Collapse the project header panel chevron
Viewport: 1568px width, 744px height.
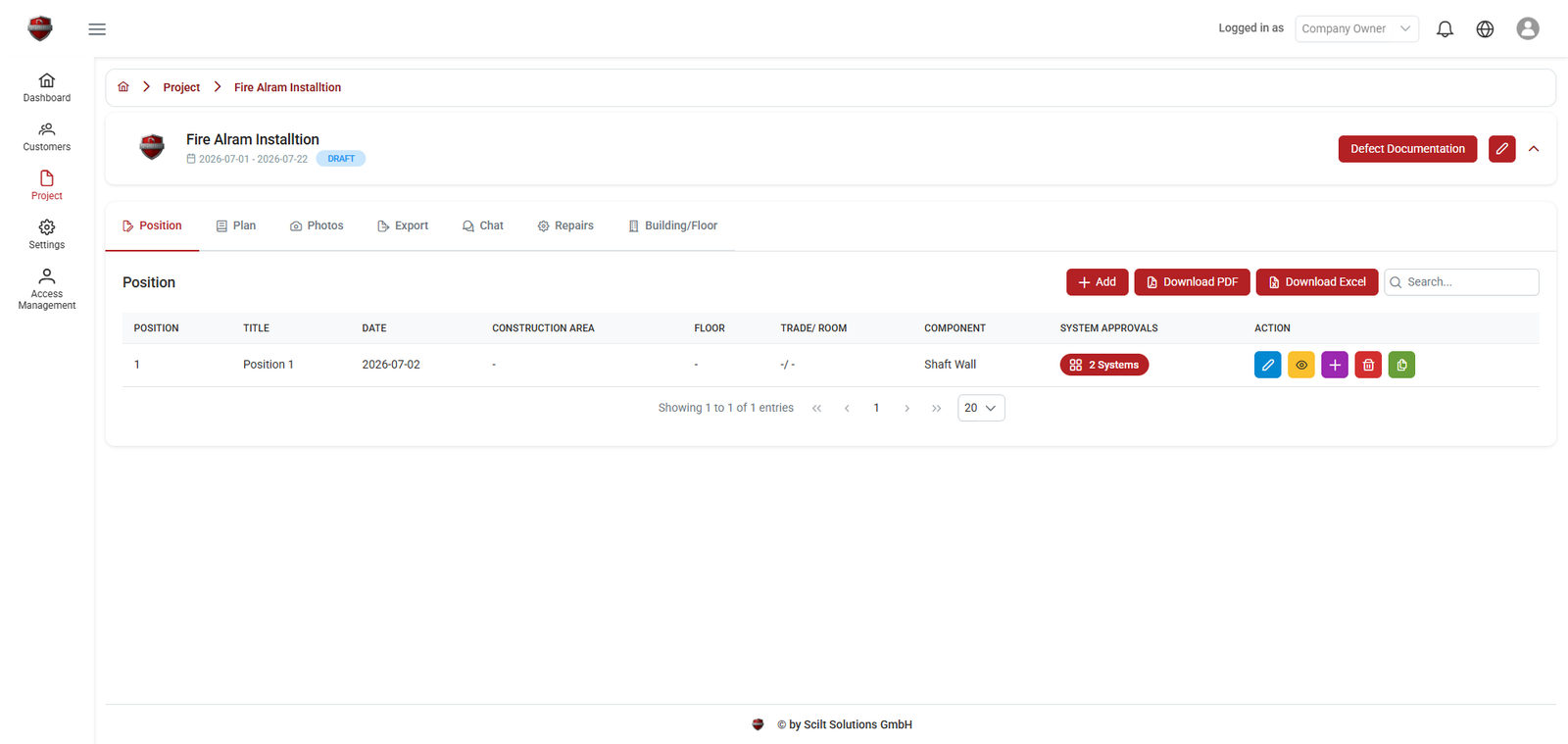[1534, 149]
